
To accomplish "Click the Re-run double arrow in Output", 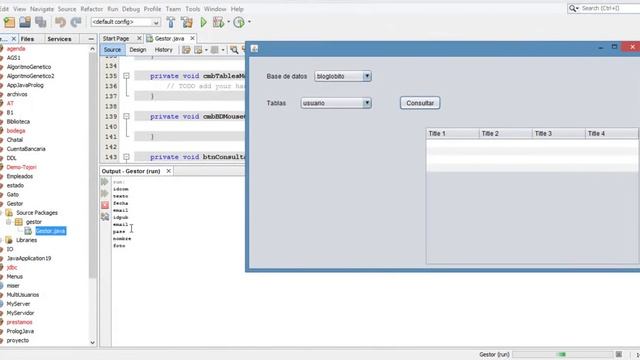I will pyautogui.click(x=105, y=182).
